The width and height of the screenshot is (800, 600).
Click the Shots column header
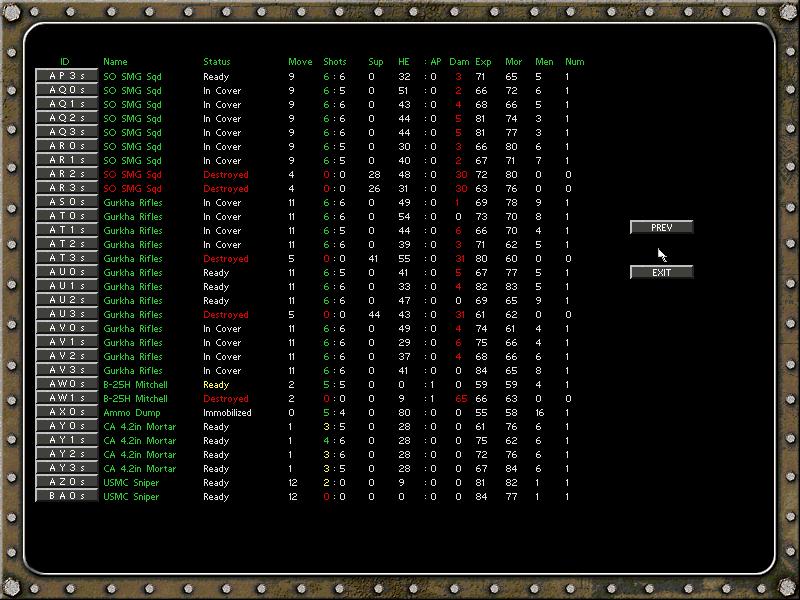[335, 62]
